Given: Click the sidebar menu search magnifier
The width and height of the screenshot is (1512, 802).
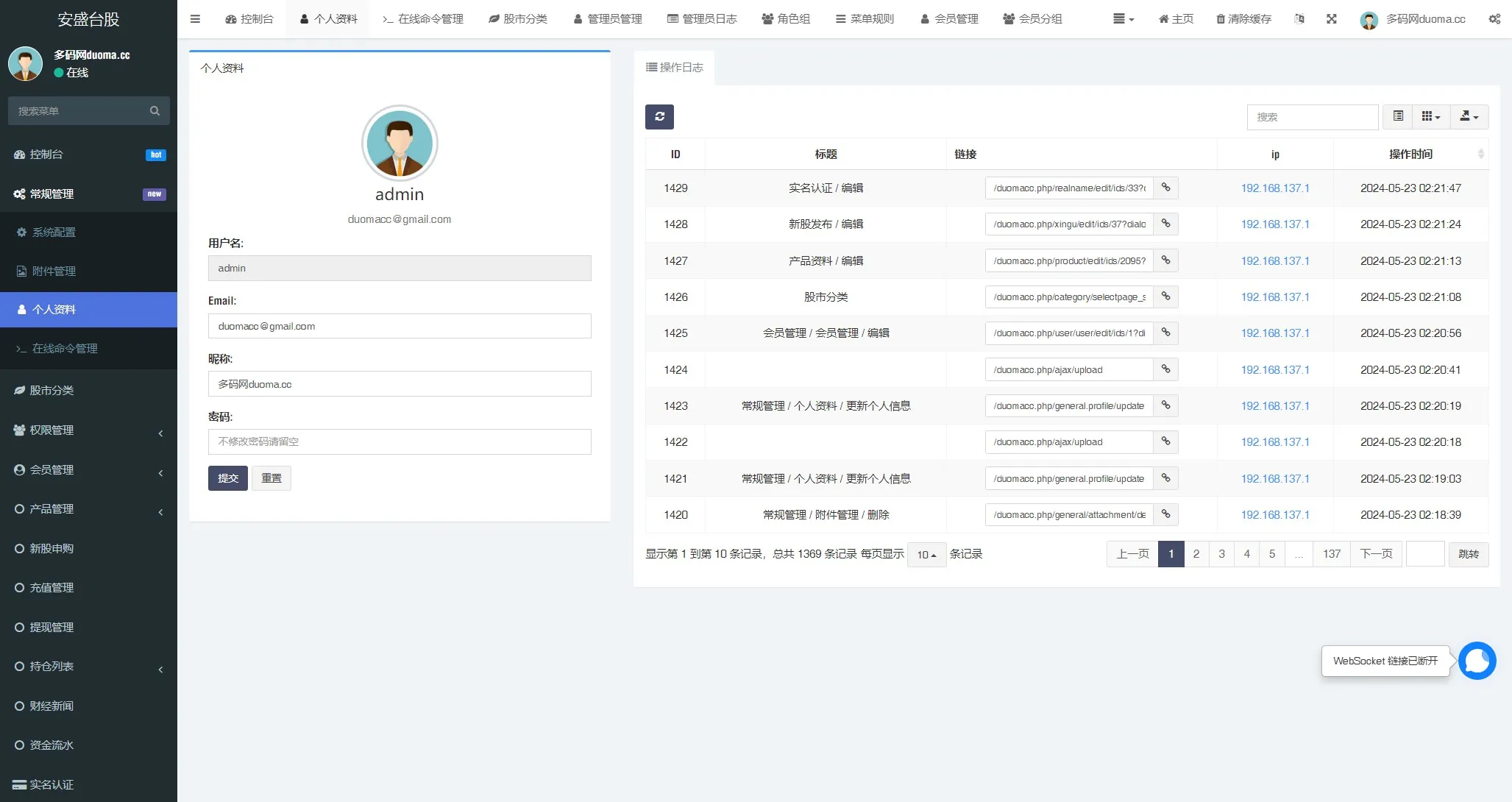Looking at the screenshot, I should 155,110.
